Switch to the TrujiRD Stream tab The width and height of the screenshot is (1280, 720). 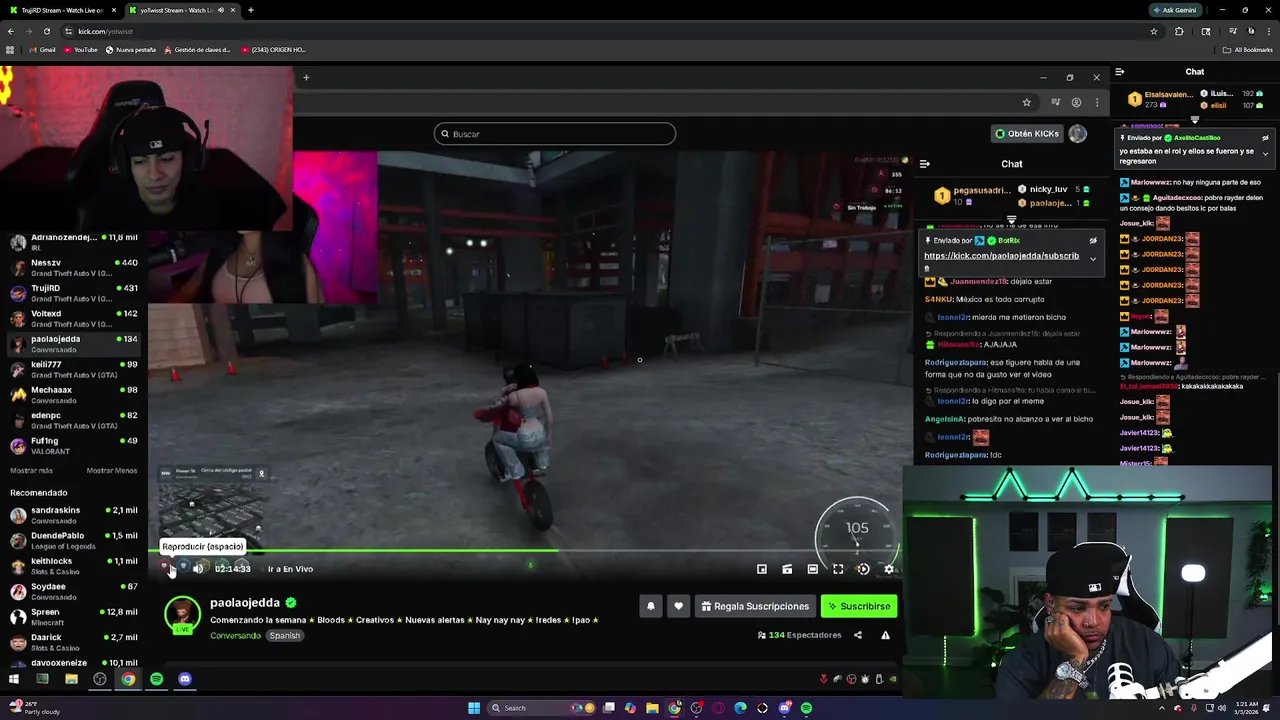62,10
